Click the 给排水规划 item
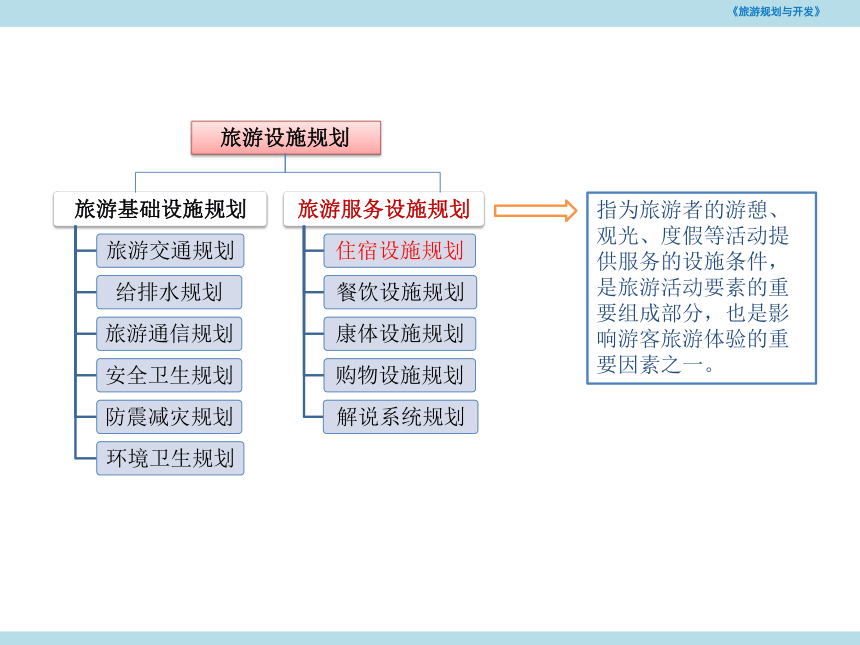Screen dimensions: 860x645 pos(169,292)
